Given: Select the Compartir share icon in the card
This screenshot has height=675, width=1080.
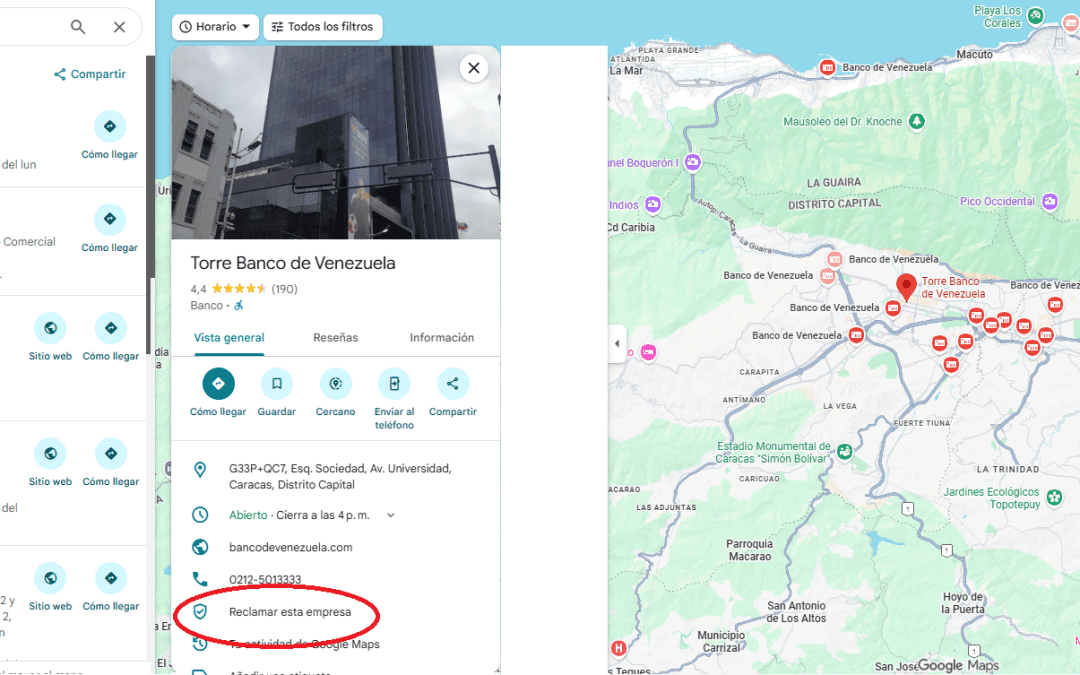Looking at the screenshot, I should 452,383.
